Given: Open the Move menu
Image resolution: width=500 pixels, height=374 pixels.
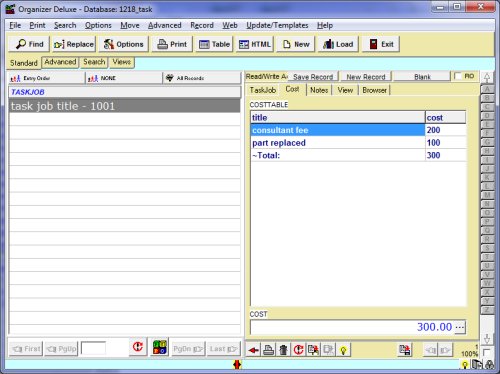Looking at the screenshot, I should tap(130, 25).
